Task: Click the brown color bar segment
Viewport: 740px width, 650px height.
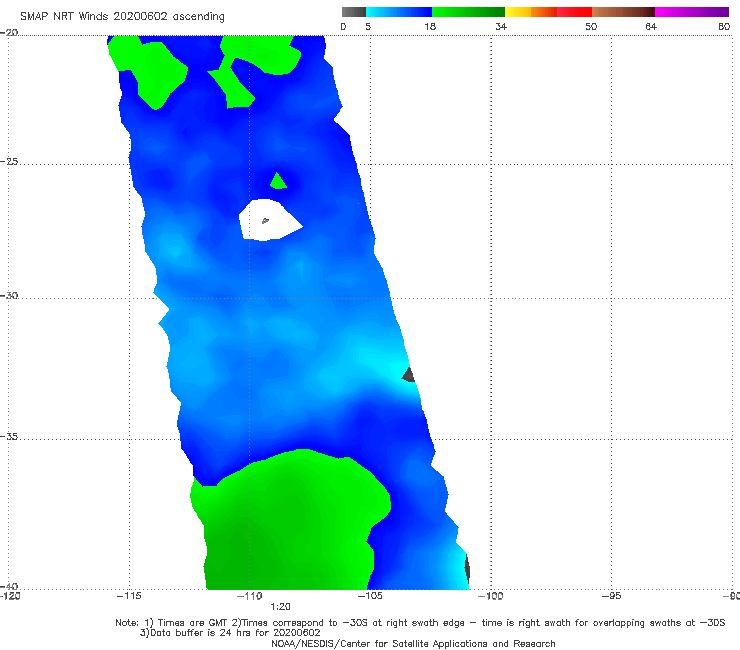Action: point(623,12)
